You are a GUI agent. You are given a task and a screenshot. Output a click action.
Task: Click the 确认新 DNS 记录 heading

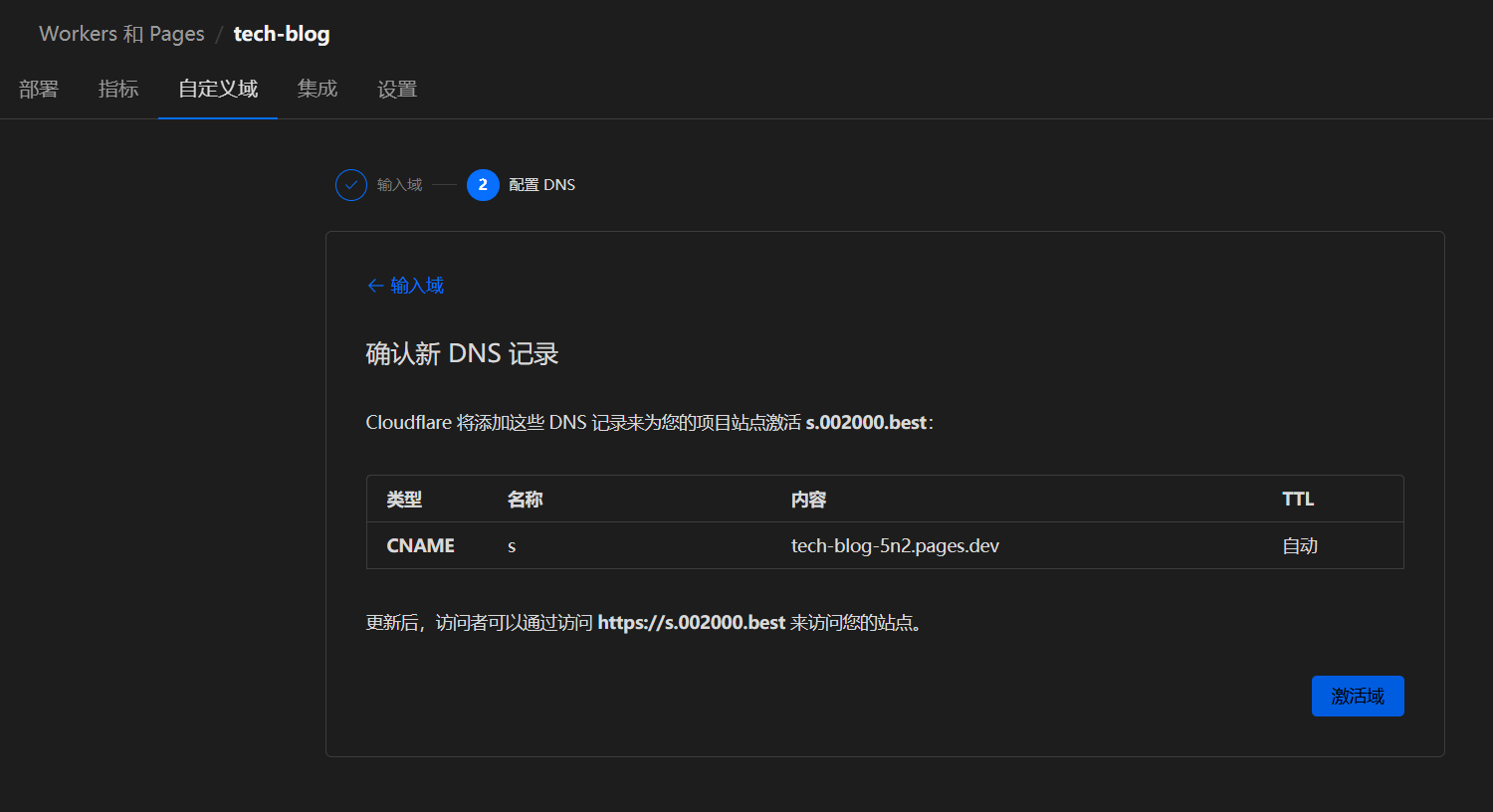point(462,354)
